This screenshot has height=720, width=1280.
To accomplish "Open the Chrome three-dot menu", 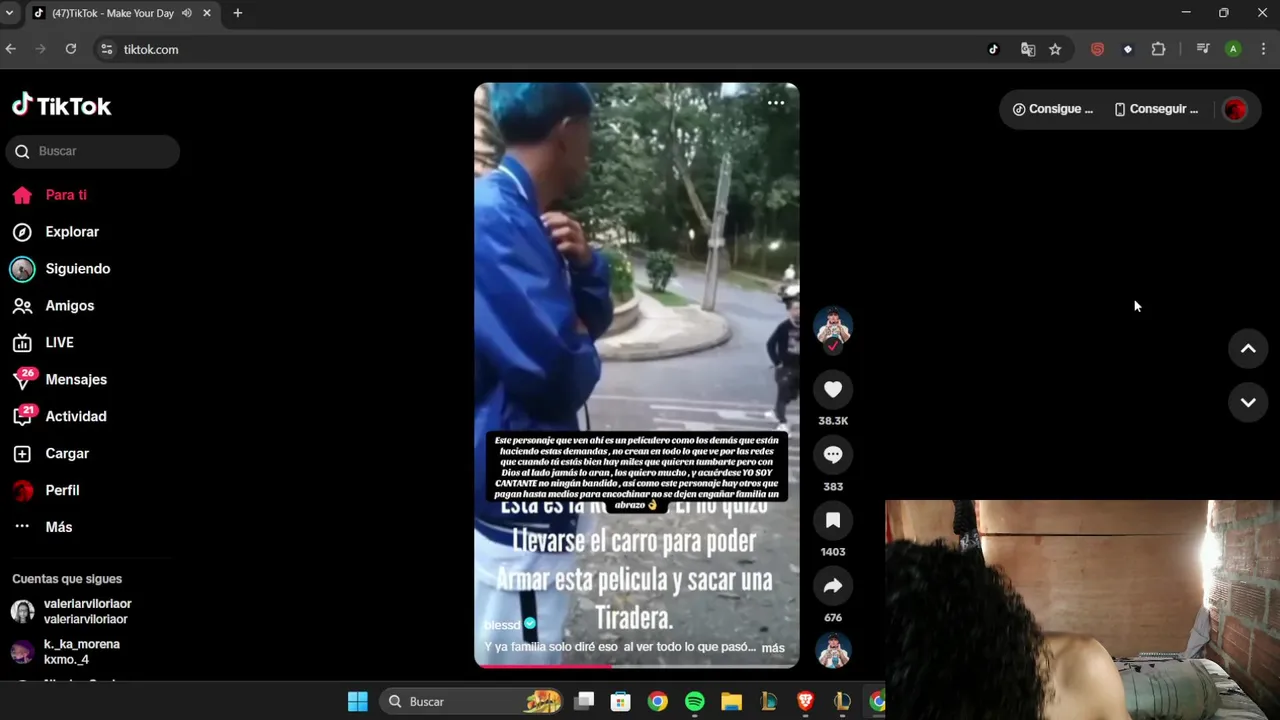I will [1264, 49].
